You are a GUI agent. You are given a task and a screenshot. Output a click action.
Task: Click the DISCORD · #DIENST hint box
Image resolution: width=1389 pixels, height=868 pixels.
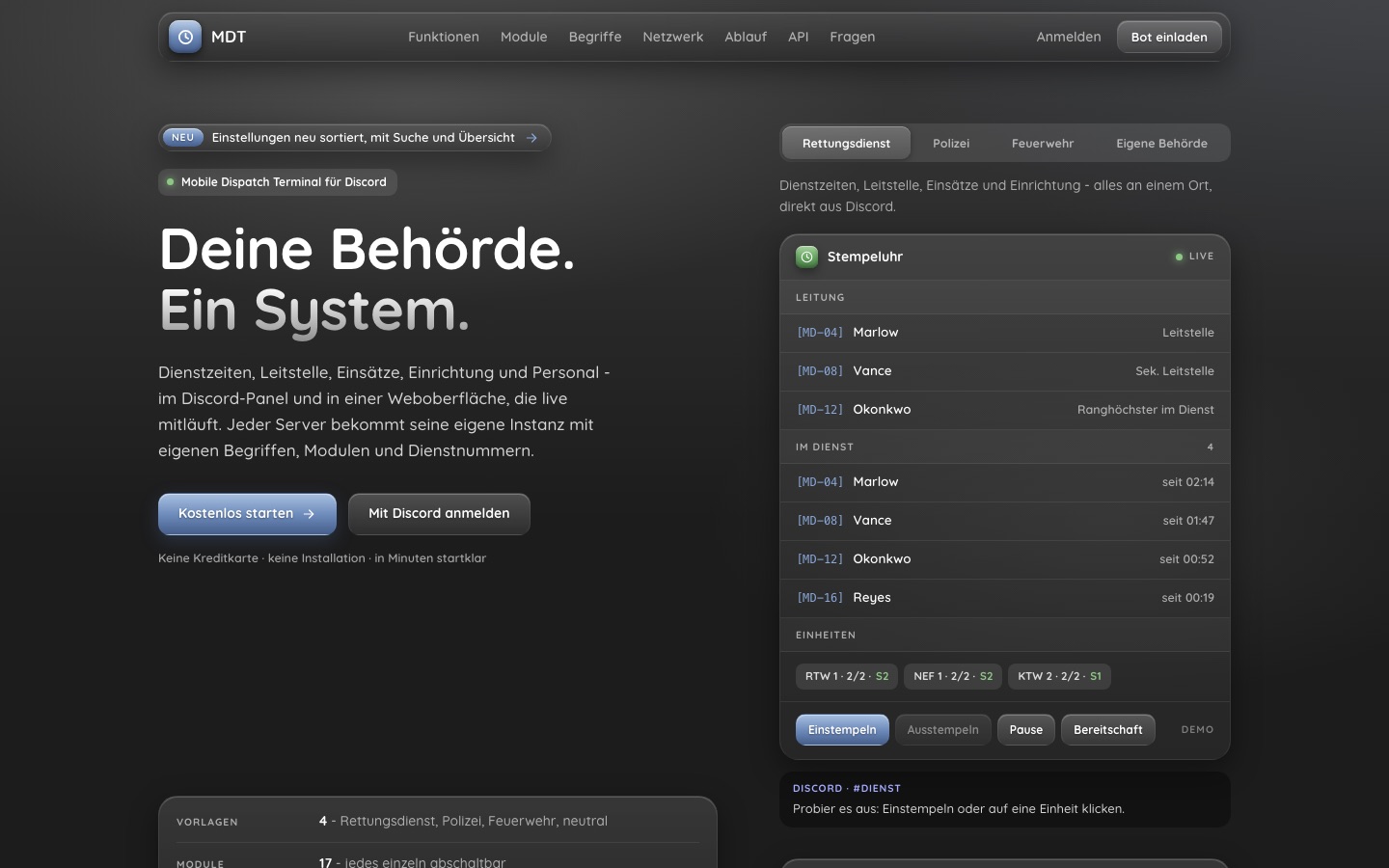pyautogui.click(x=1005, y=799)
